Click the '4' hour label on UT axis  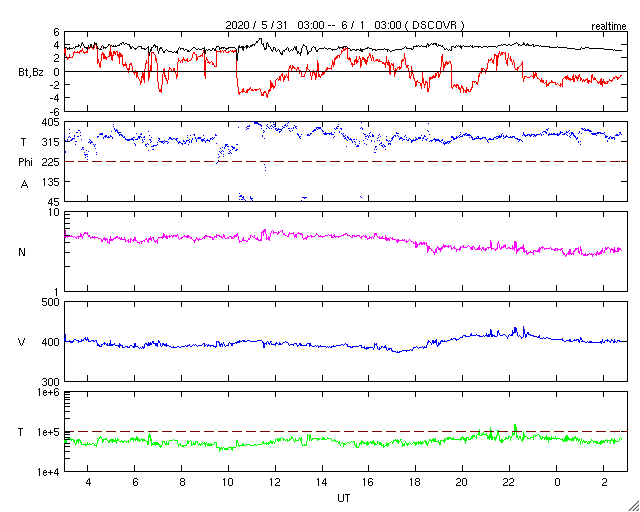(88, 482)
